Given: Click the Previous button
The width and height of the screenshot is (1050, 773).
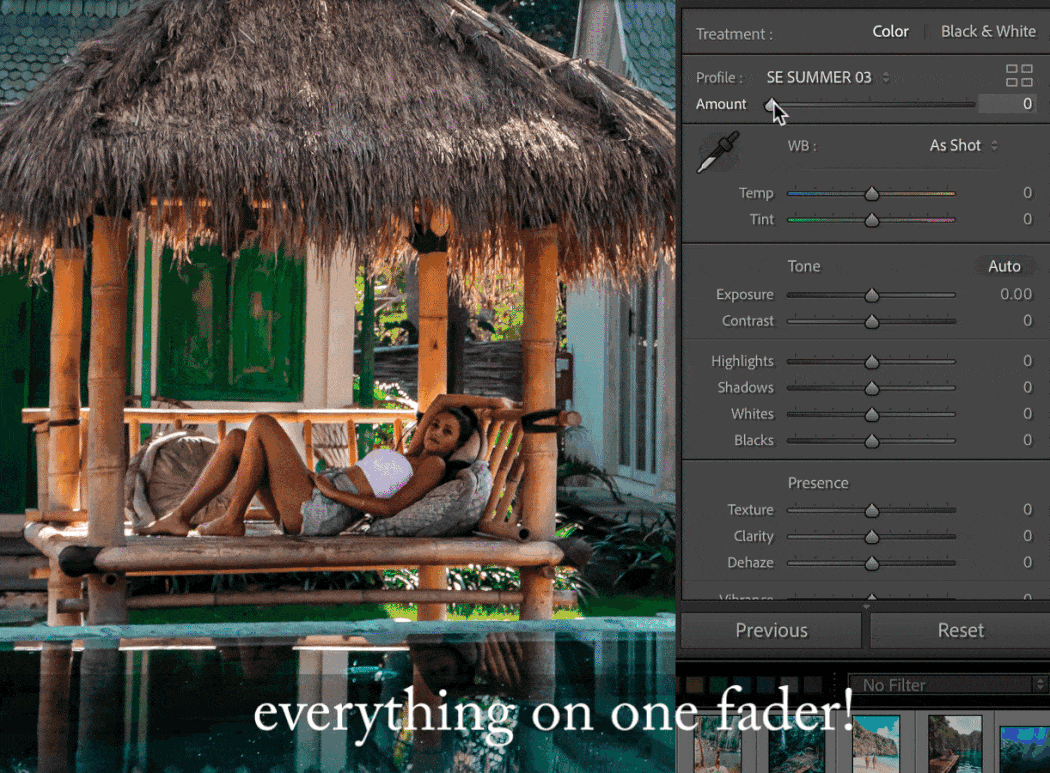Looking at the screenshot, I should 771,631.
